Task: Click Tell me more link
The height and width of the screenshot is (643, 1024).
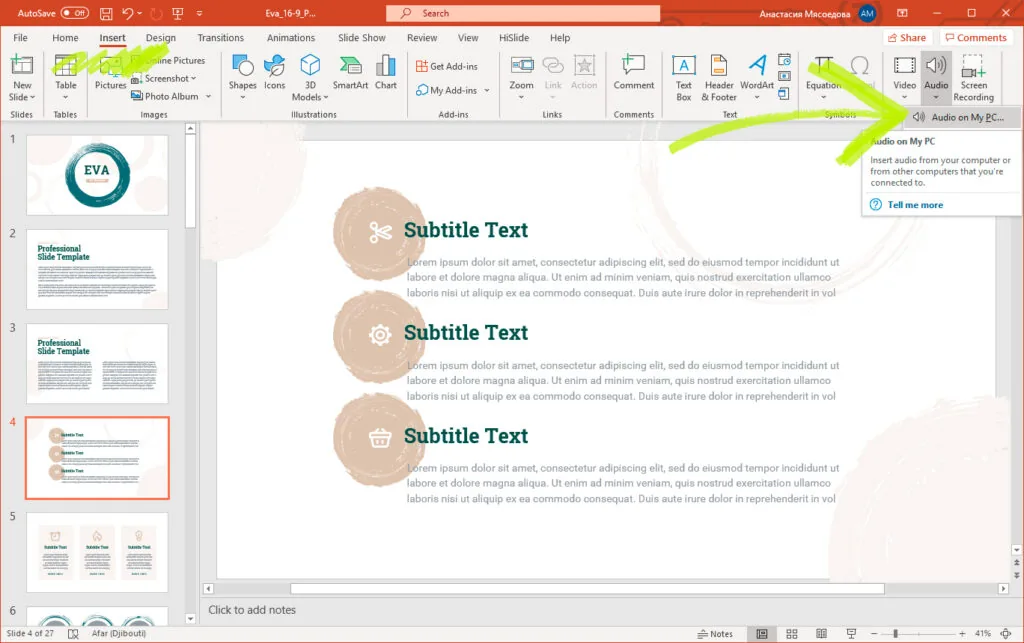Action: point(915,205)
